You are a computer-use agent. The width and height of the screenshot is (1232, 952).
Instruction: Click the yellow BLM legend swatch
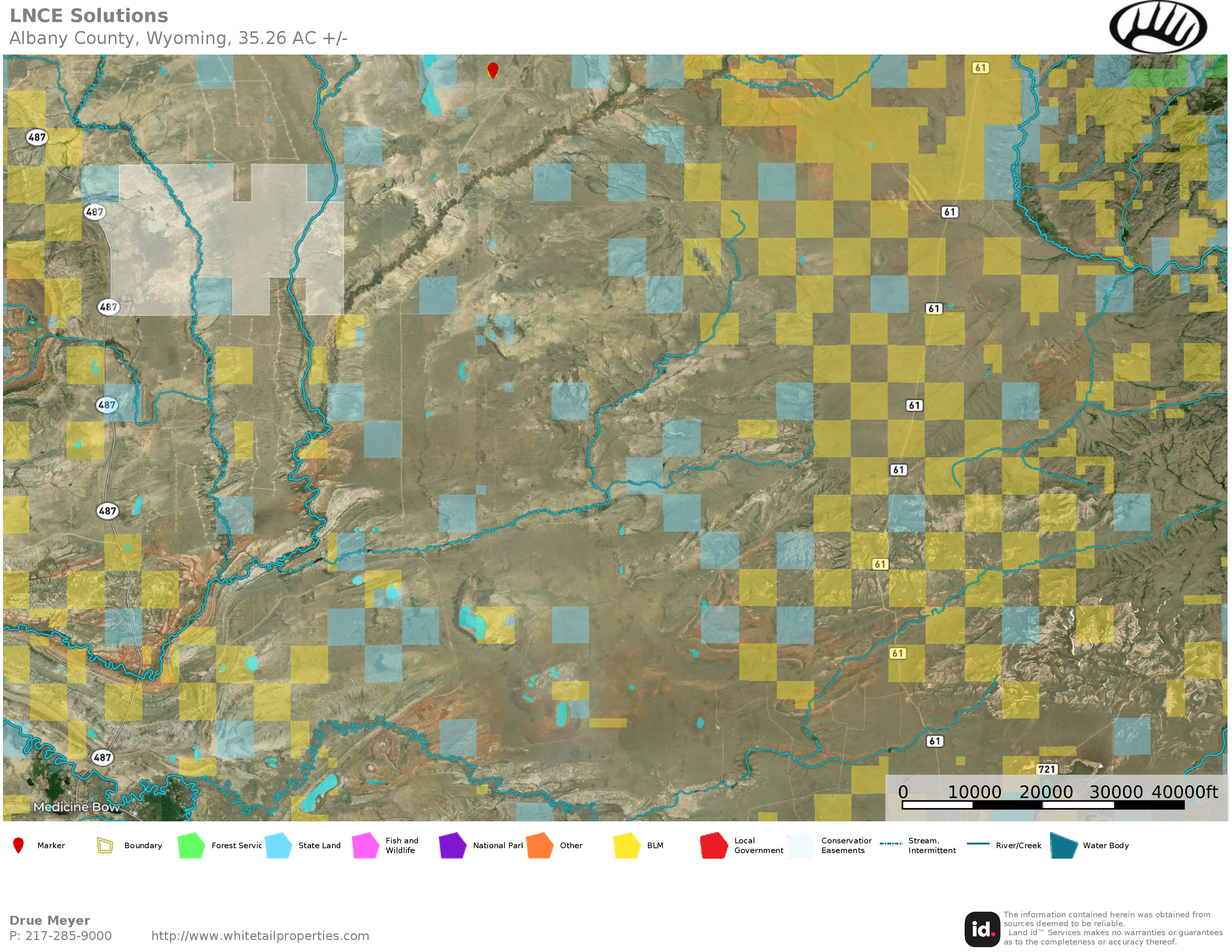[627, 845]
